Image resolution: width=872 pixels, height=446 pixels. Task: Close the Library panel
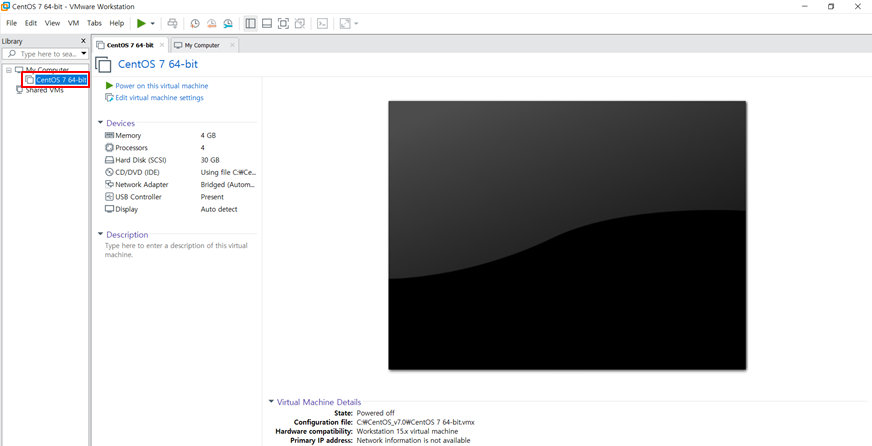[x=83, y=41]
